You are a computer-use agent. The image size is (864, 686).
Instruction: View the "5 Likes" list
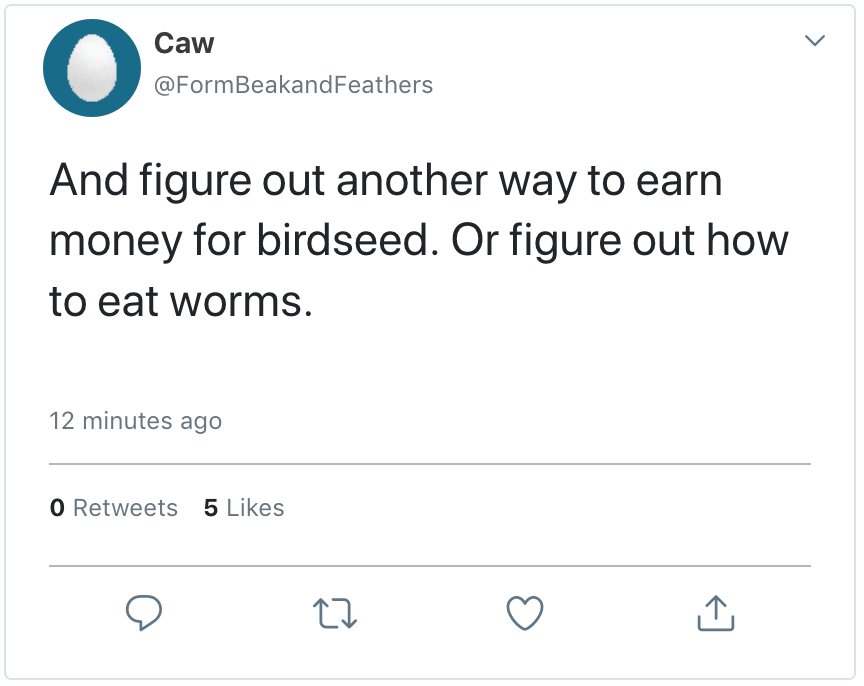243,508
